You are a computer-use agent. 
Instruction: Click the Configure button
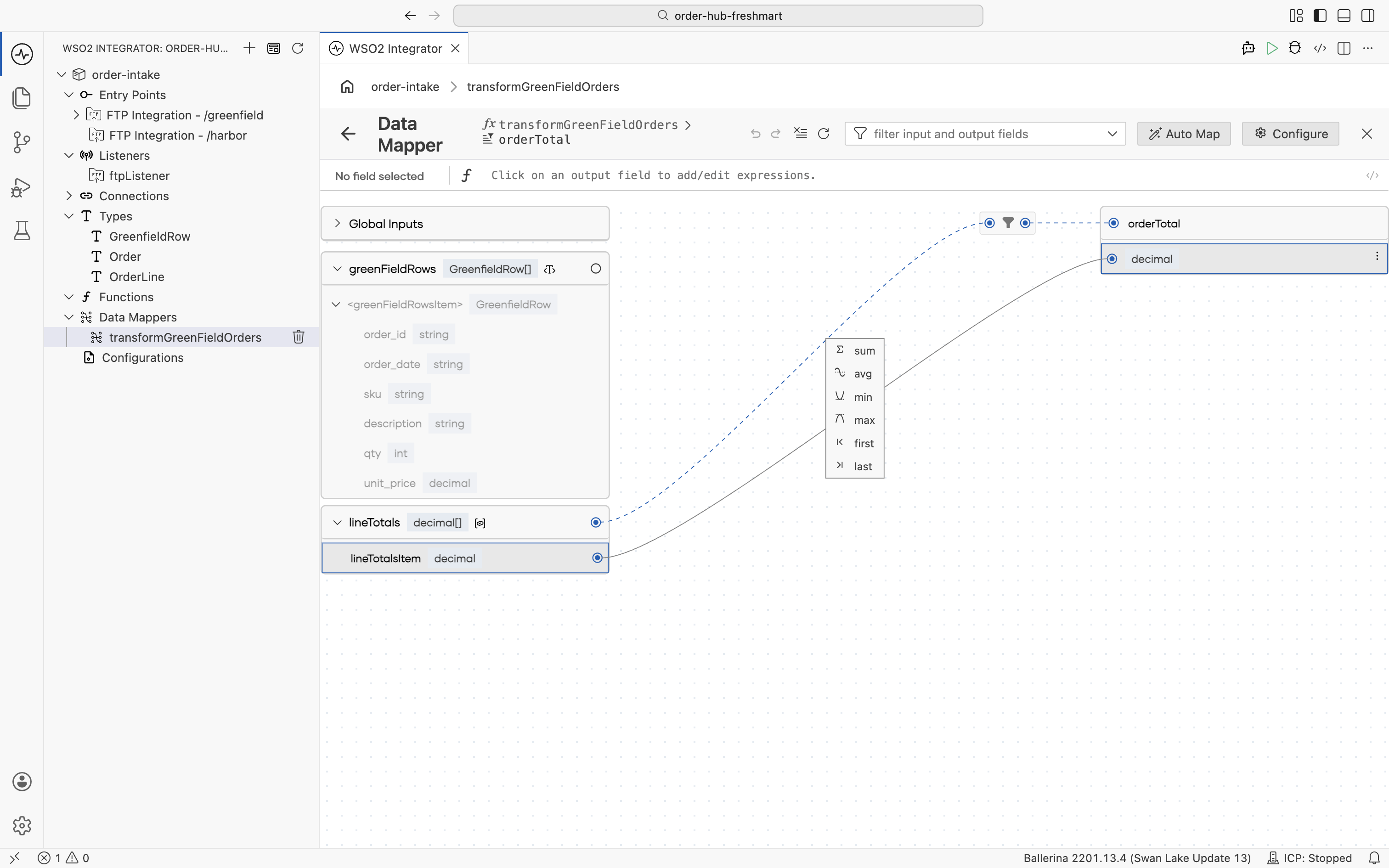pyautogui.click(x=1290, y=134)
